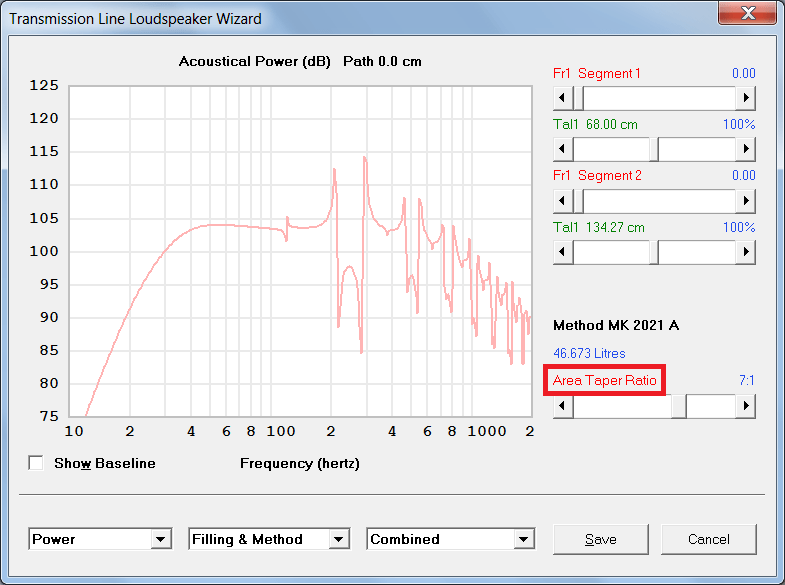Image resolution: width=785 pixels, height=585 pixels.
Task: Click the Area Taper Ratio label
Action: click(x=604, y=380)
